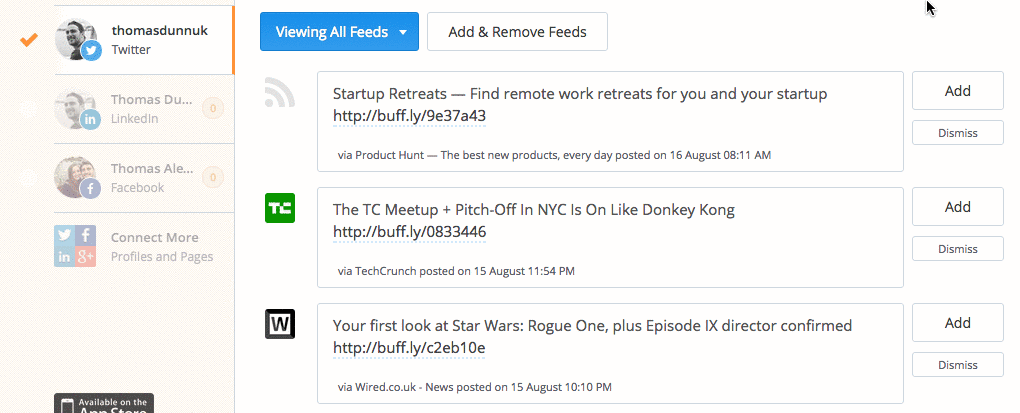This screenshot has width=1020, height=413.
Task: Click the zero counter on the LinkedIn profile
Action: [213, 107]
